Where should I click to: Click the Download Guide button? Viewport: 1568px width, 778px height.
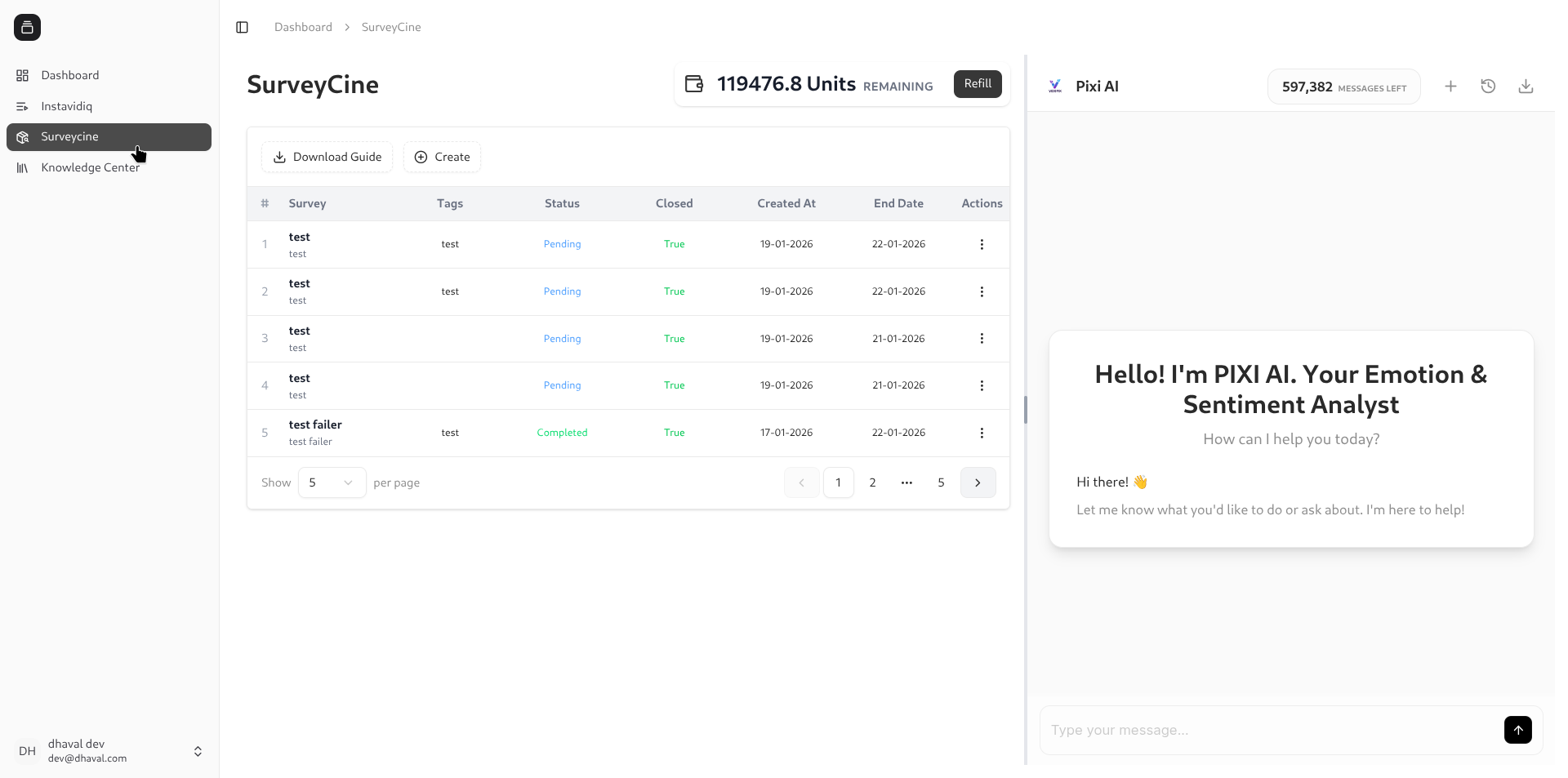coord(327,157)
